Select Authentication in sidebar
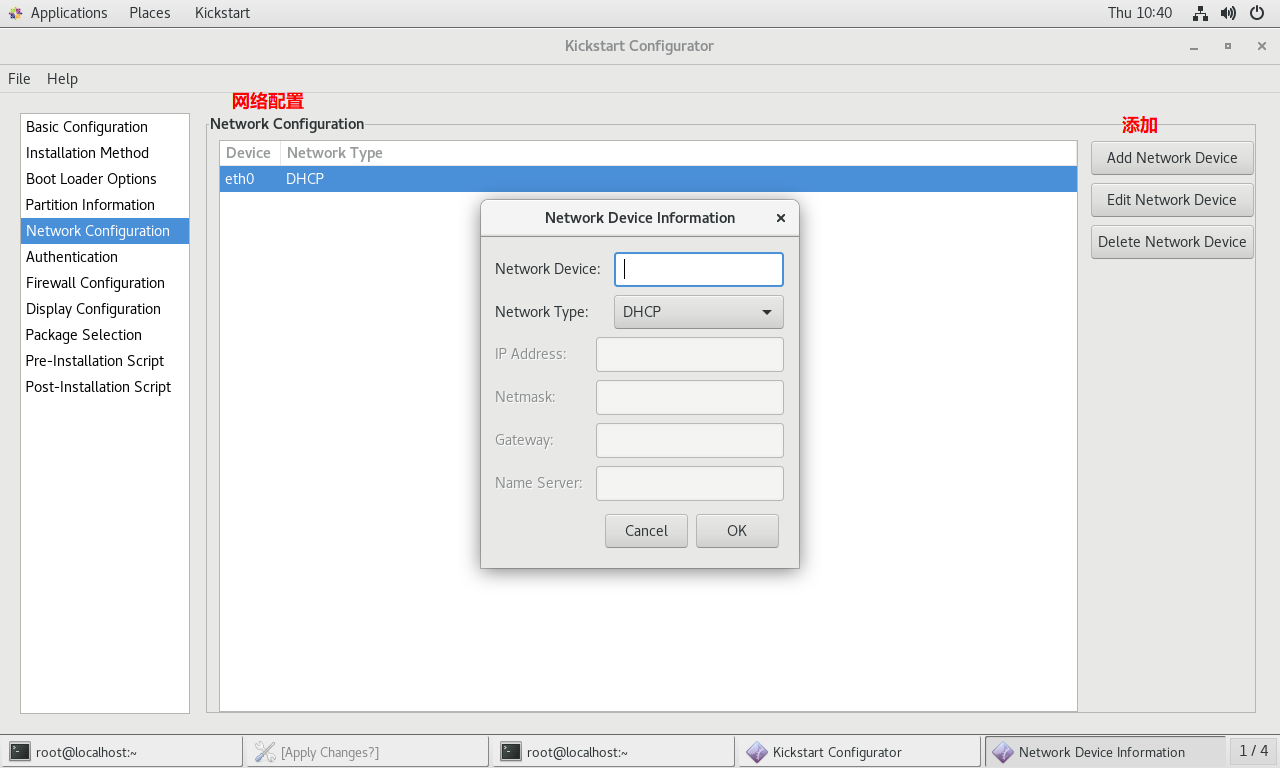 (x=105, y=257)
